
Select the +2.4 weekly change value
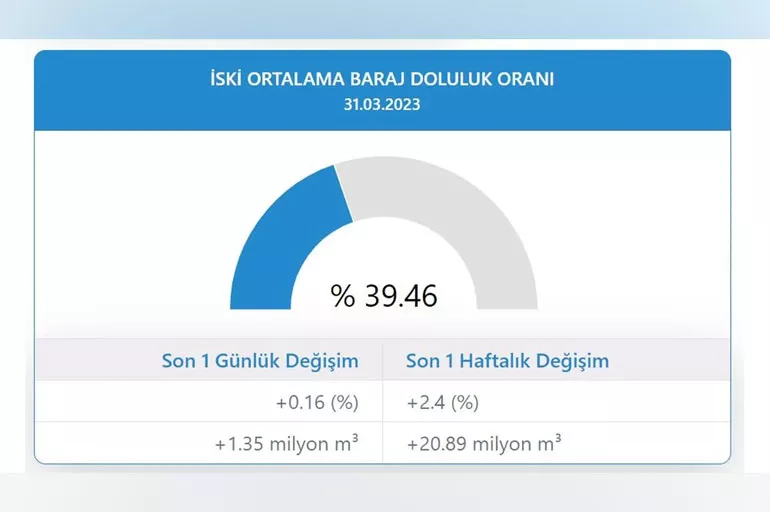(x=426, y=403)
